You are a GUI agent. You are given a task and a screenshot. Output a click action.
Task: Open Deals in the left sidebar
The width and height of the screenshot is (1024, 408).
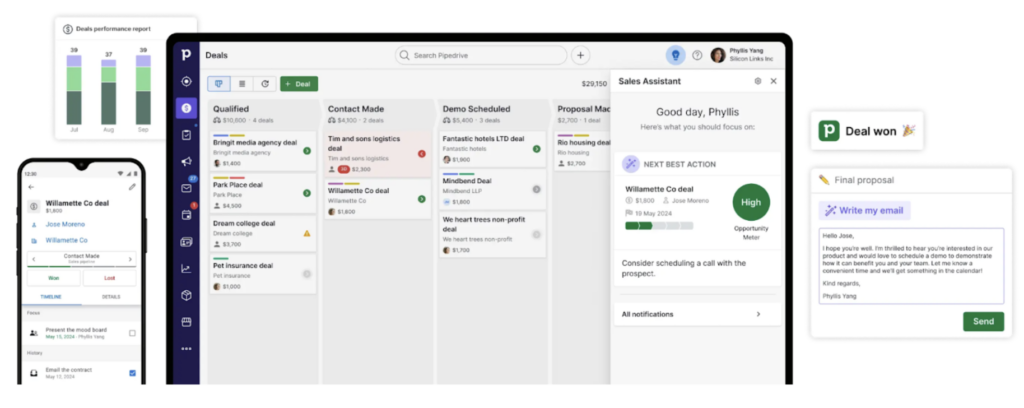click(186, 108)
